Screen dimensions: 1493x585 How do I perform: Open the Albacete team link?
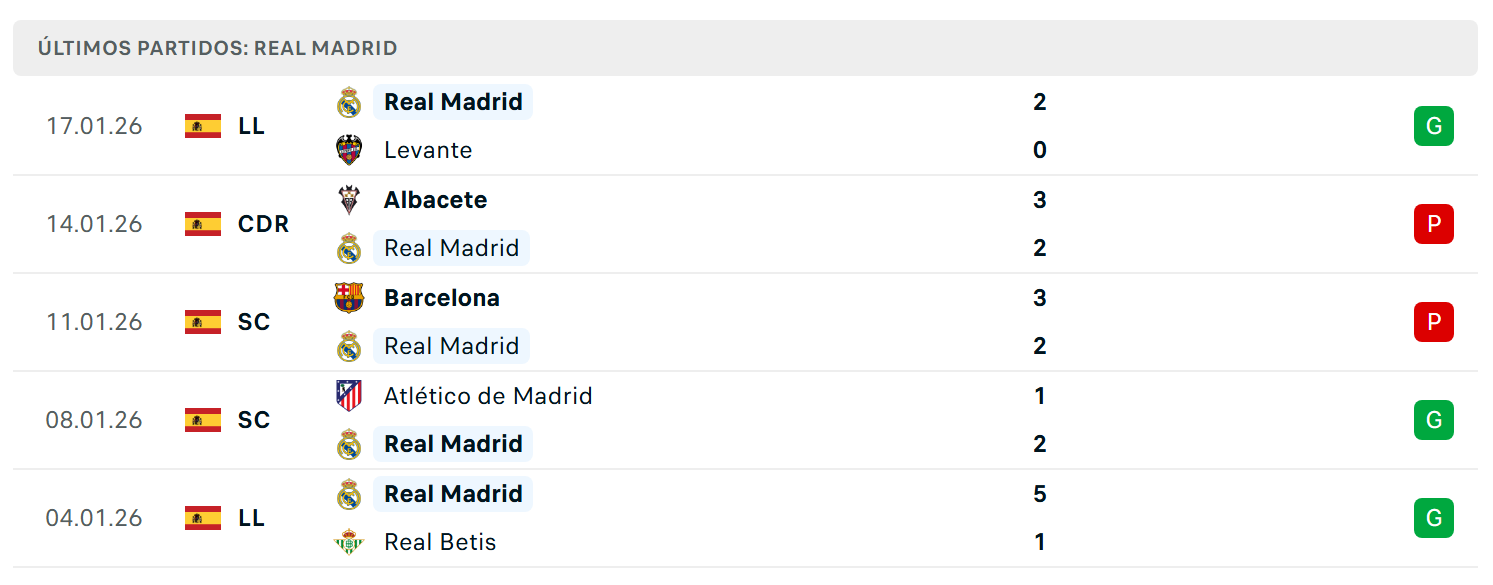436,200
